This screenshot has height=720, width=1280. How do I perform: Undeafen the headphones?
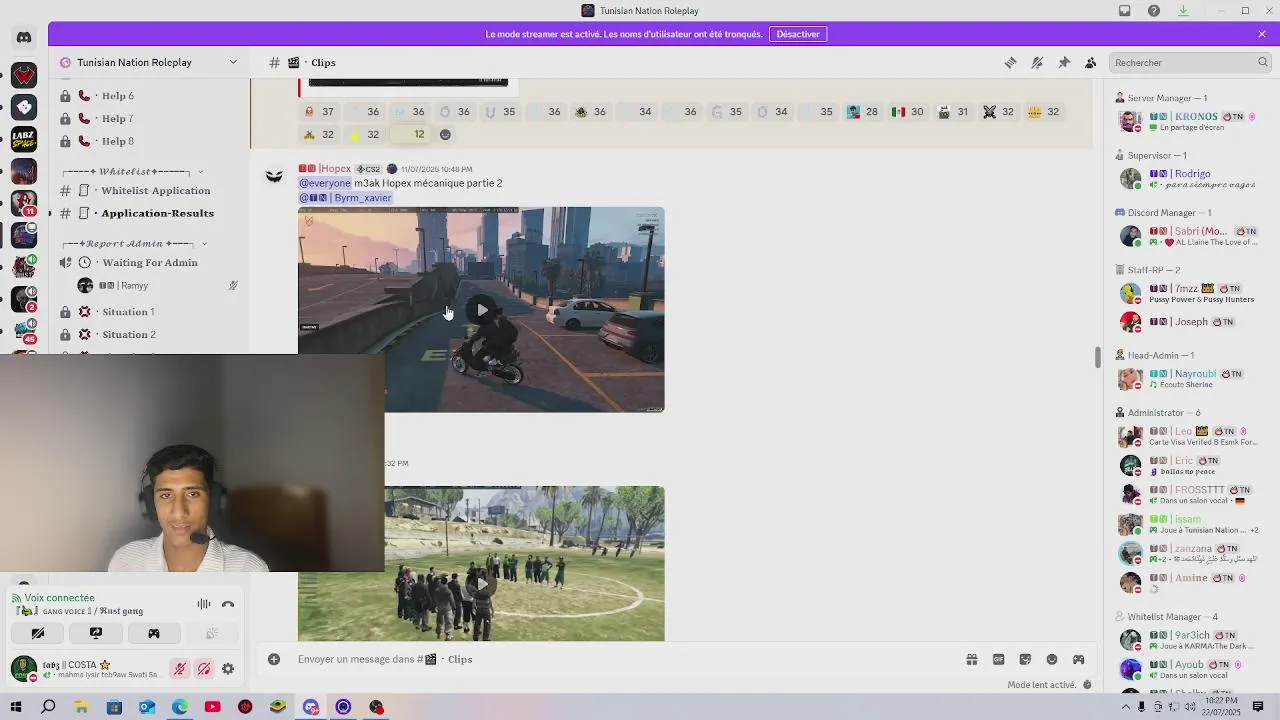point(204,669)
